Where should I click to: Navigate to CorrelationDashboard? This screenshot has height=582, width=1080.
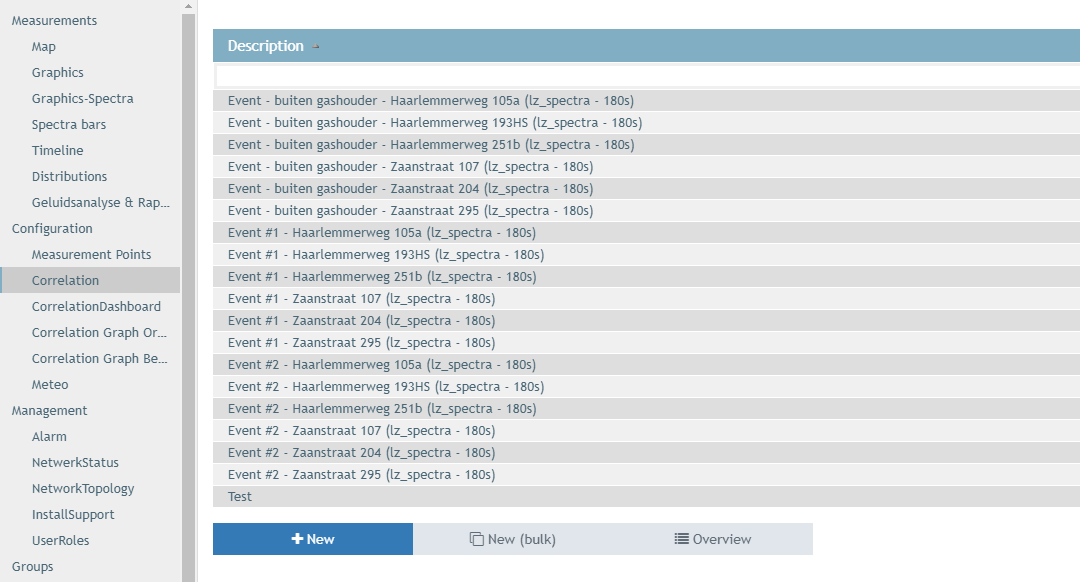point(96,306)
